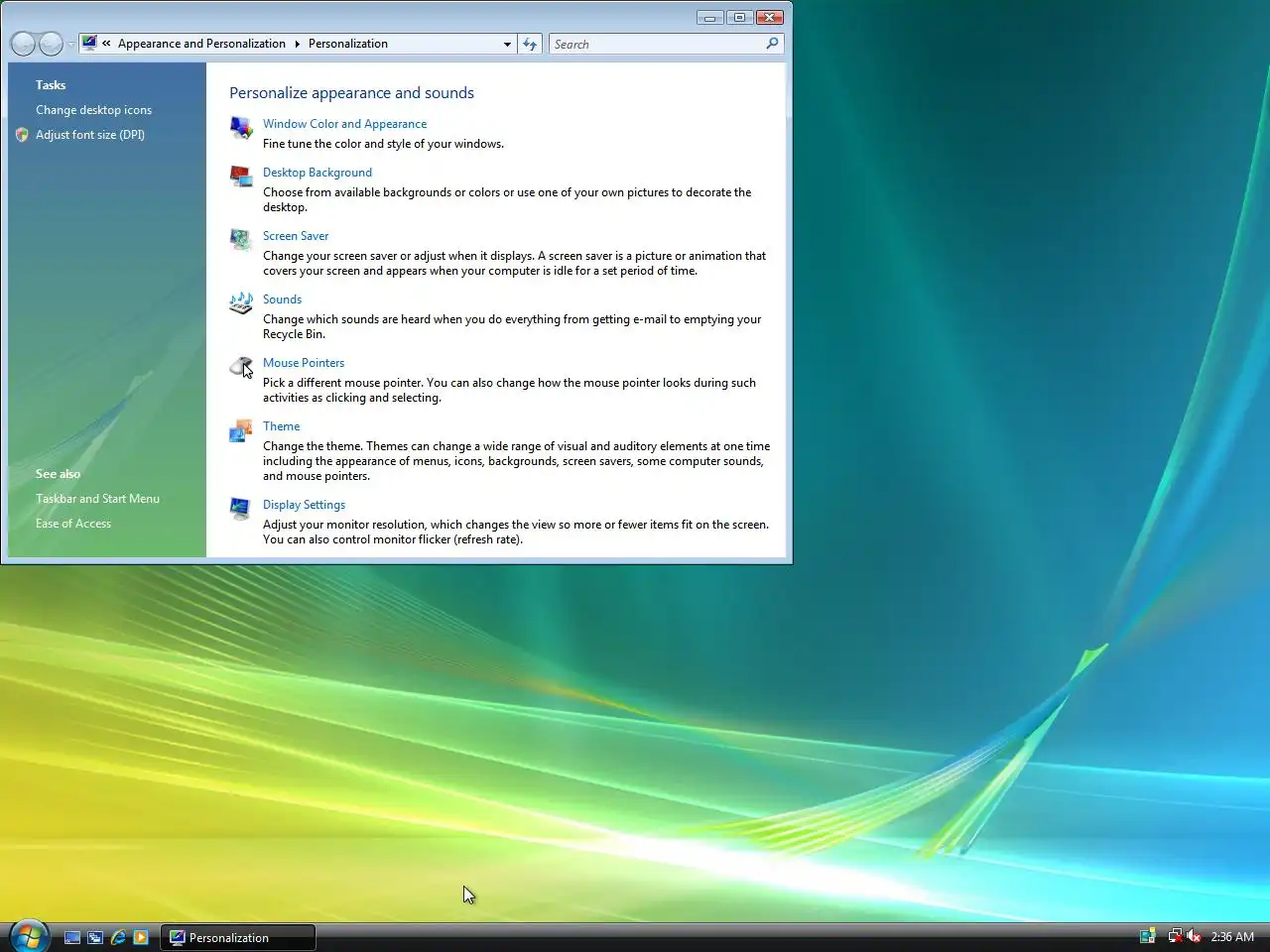Click "Fine tune the color and style" description
The width and height of the screenshot is (1270, 952).
[383, 144]
